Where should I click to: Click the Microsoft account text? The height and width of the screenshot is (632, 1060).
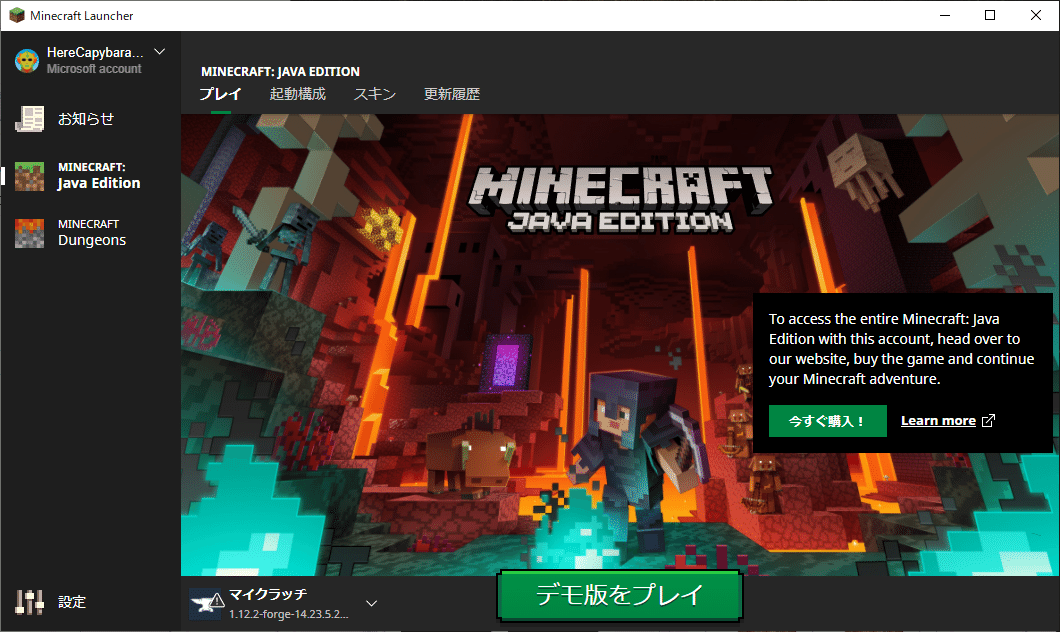coord(94,69)
